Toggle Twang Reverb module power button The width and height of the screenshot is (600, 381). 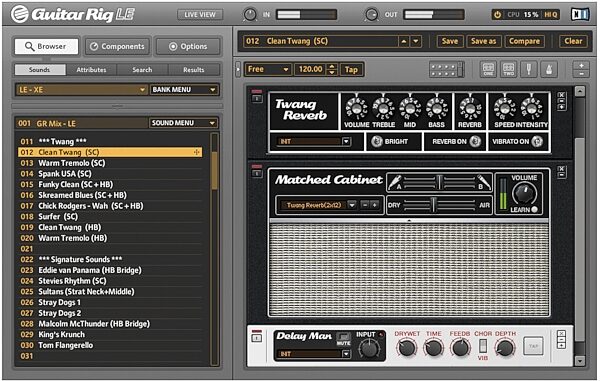[257, 98]
